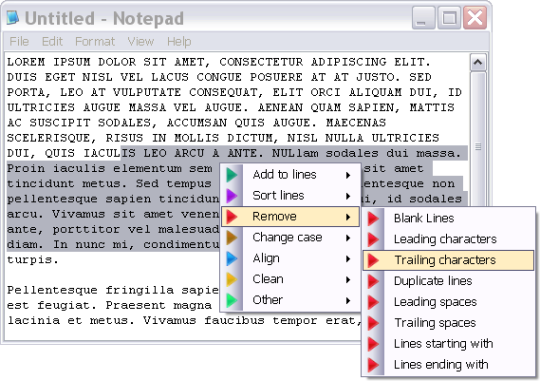Expand the Add to lines submenu arrow

[348, 175]
